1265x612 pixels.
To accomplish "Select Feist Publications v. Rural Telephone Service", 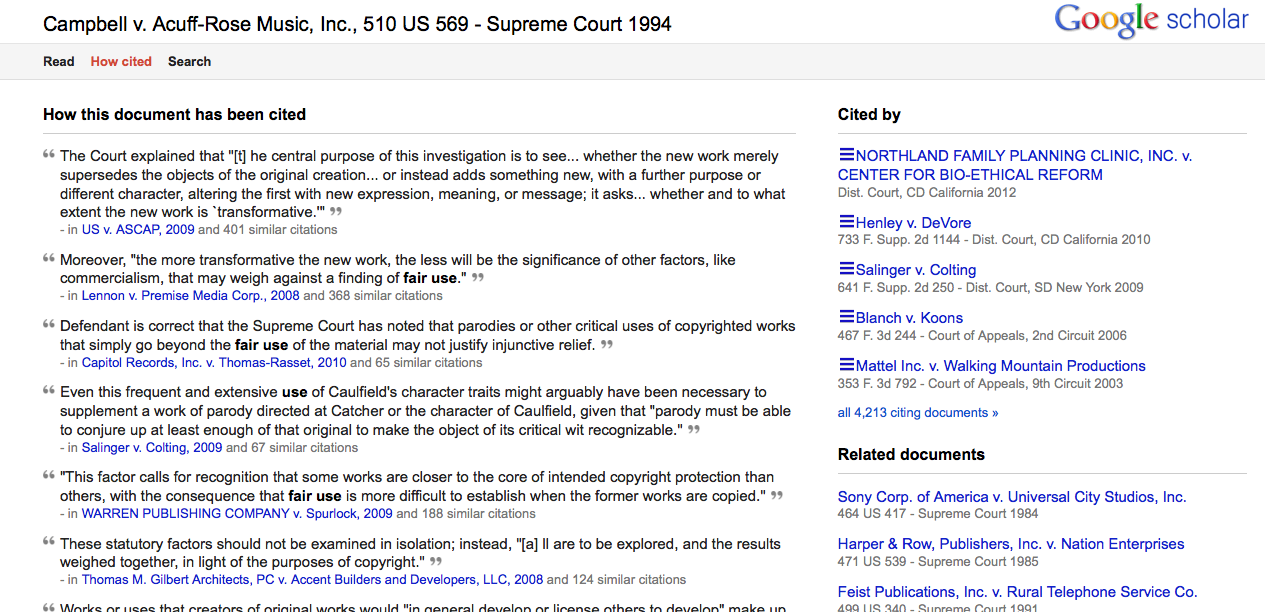I will click(x=1017, y=591).
